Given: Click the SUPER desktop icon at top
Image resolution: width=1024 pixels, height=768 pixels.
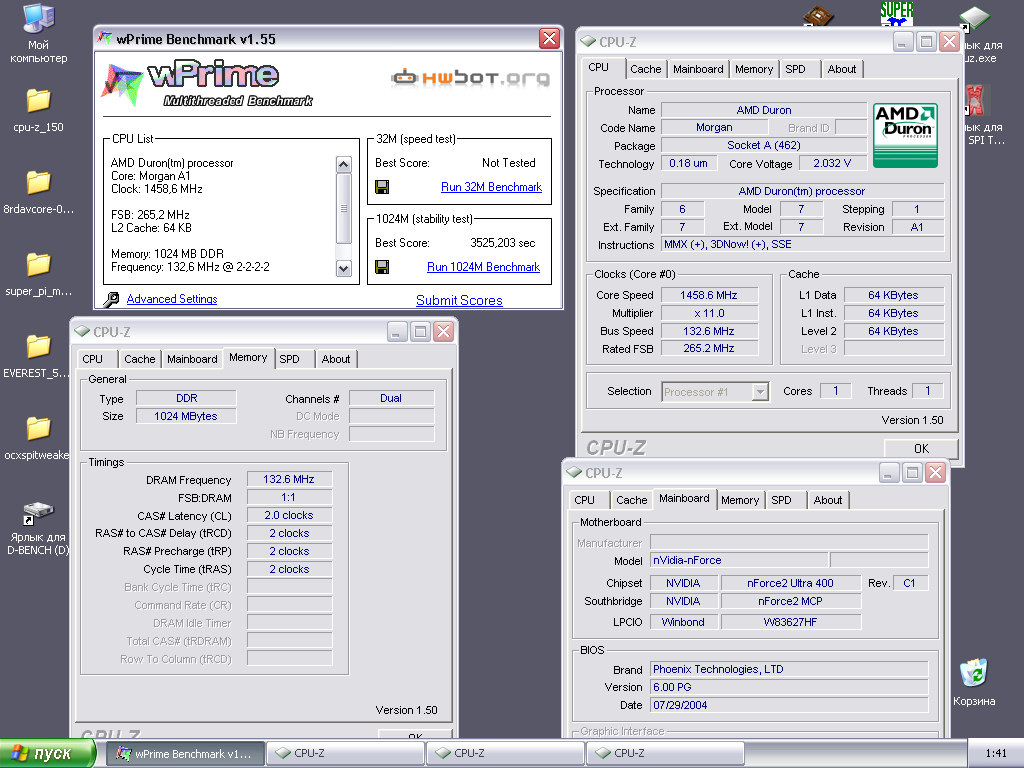Looking at the screenshot, I should pyautogui.click(x=896, y=13).
